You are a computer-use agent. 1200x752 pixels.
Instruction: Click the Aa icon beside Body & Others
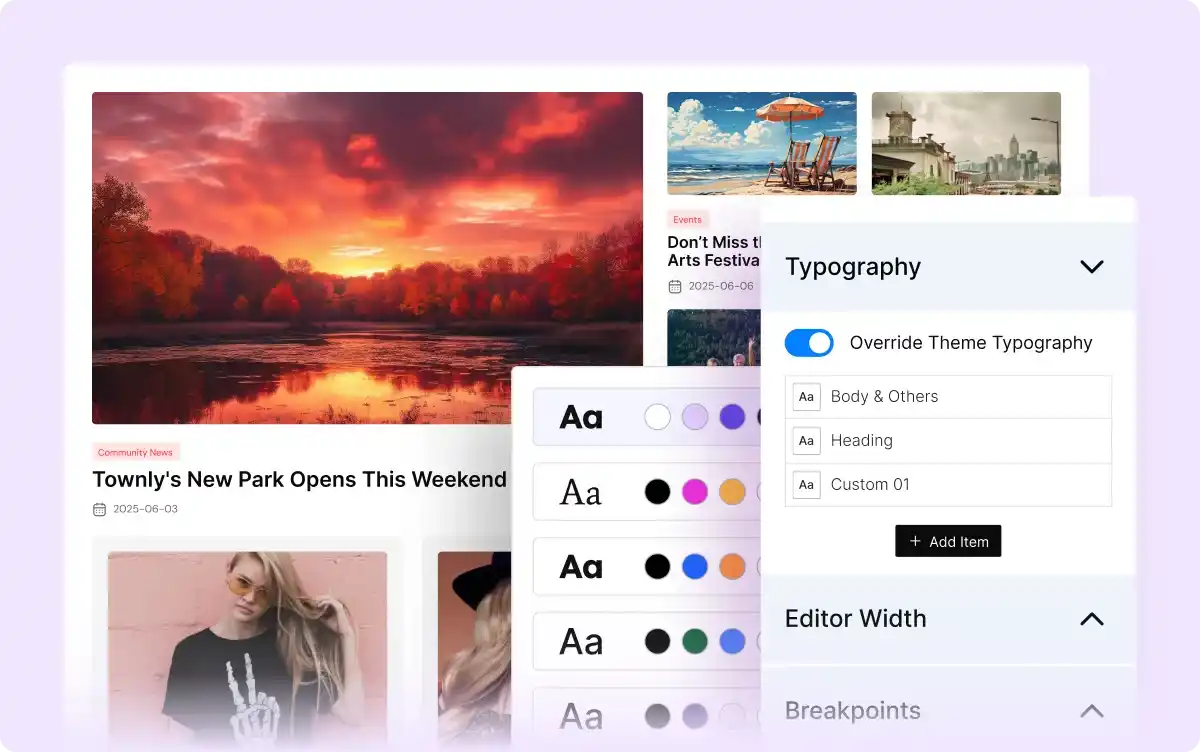coord(806,397)
